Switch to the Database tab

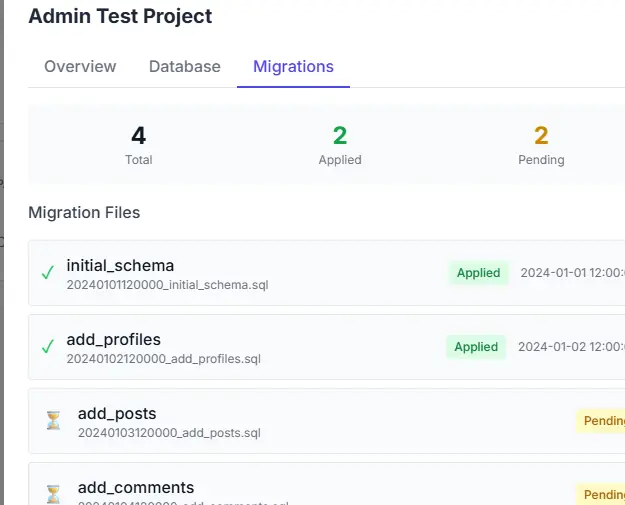[x=185, y=66]
